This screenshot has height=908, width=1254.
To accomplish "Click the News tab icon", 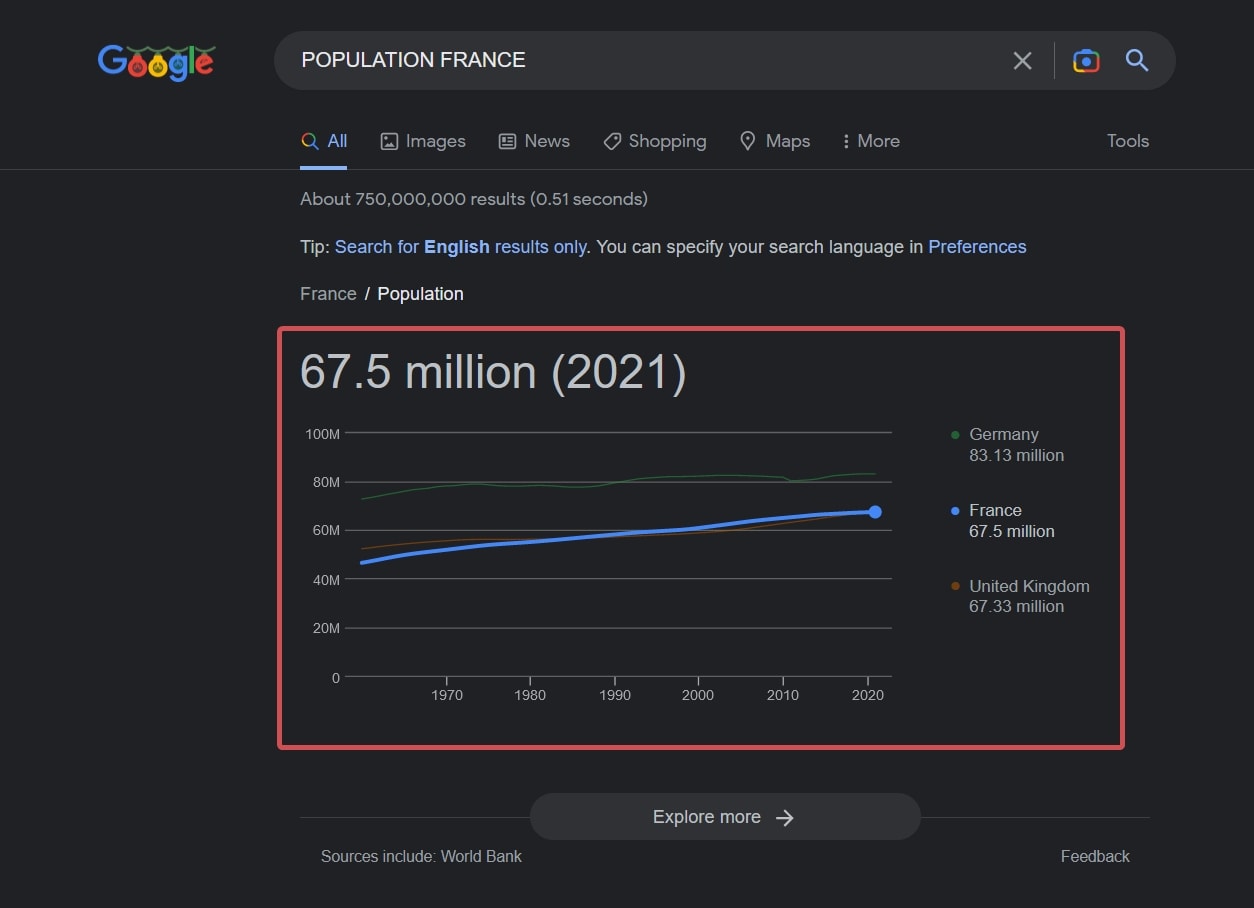I will (x=506, y=141).
